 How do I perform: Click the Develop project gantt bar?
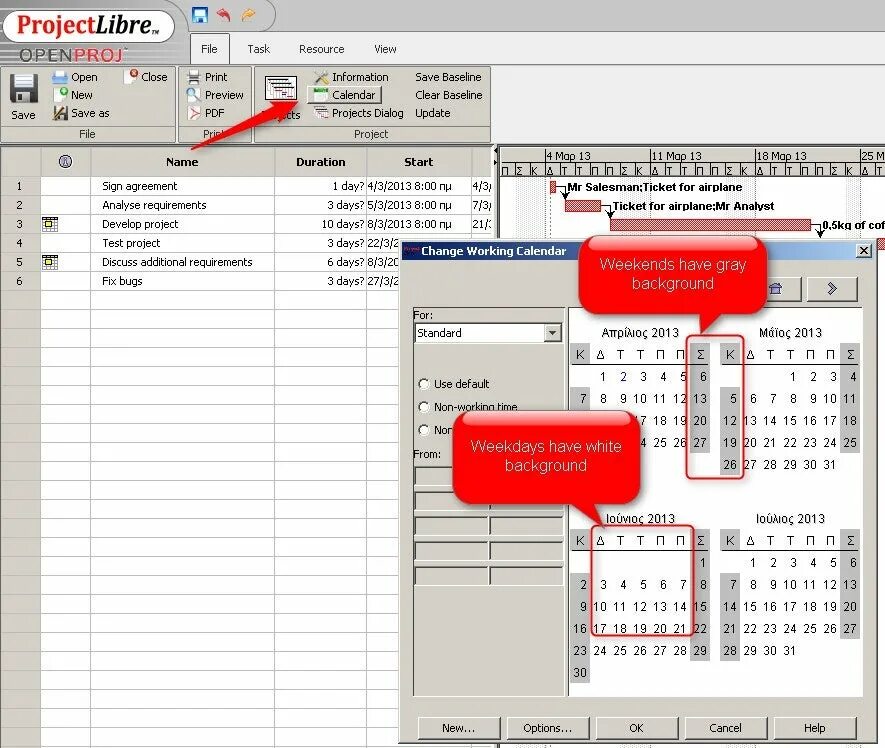tap(710, 225)
